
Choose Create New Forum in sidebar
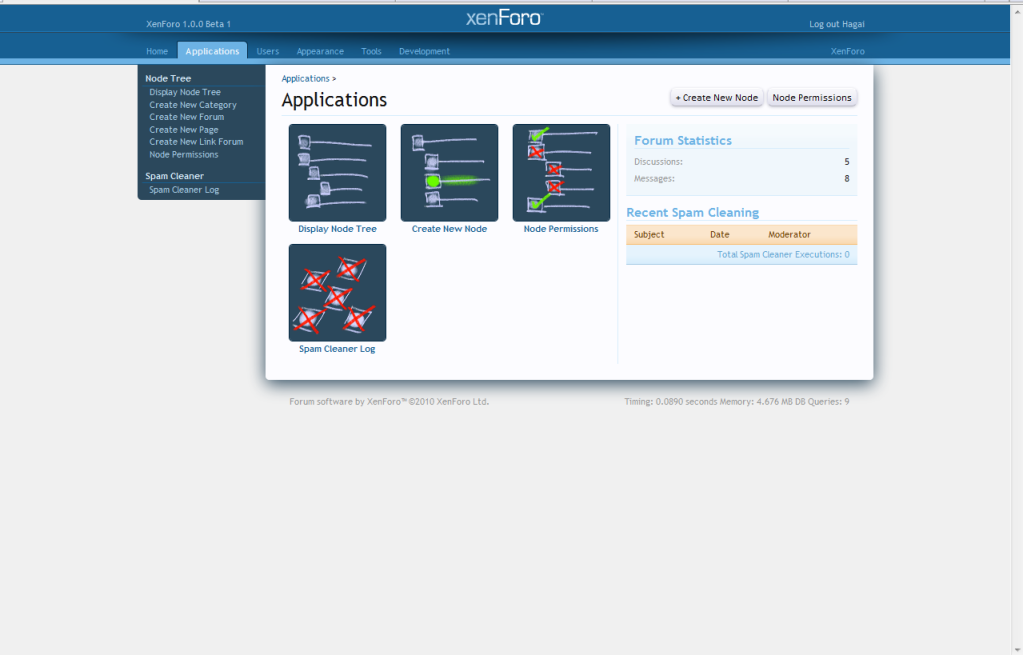pos(187,117)
